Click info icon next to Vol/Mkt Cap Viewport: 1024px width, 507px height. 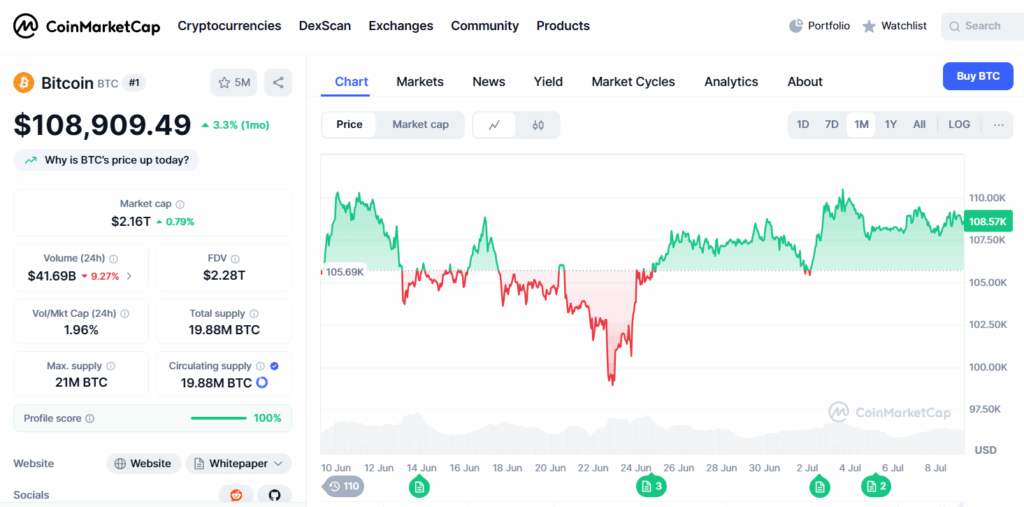point(124,314)
